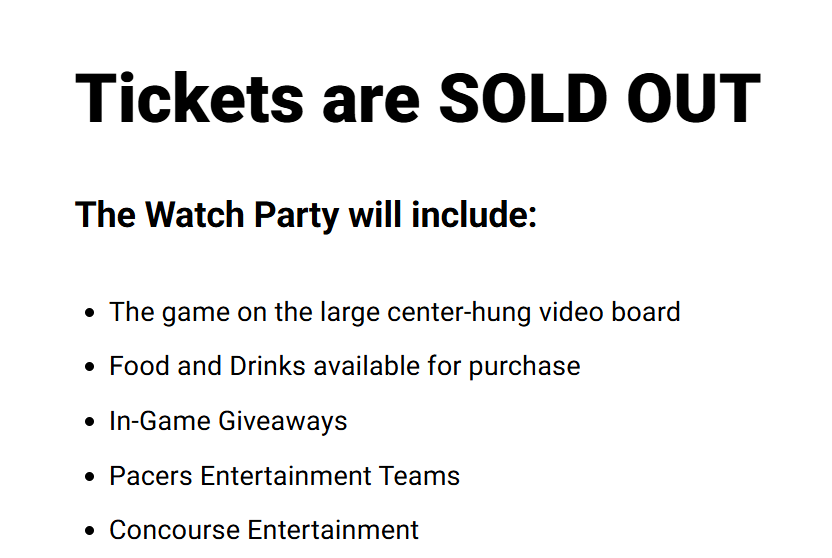Image resolution: width=832 pixels, height=558 pixels.
Task: Click the bullet before "Concourse Entertainment"
Action: [x=90, y=530]
